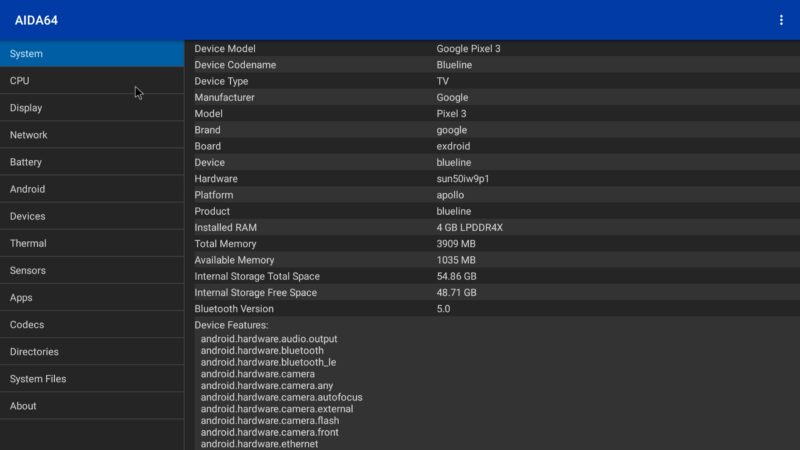The image size is (800, 450).
Task: Select the Hardware row label
Action: click(x=216, y=179)
